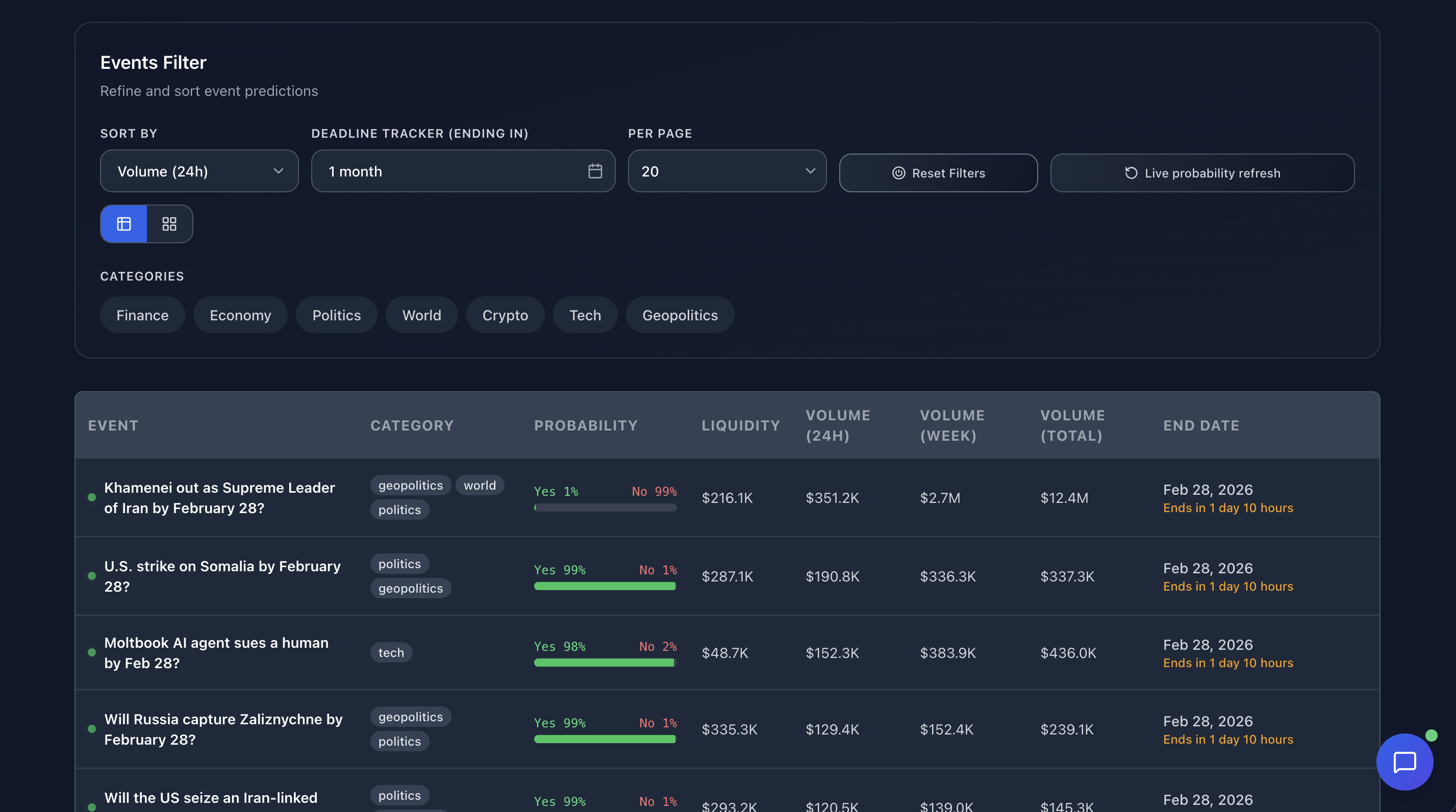Toggle the Tech category filter
Screen dimensions: 1456x812
point(585,315)
